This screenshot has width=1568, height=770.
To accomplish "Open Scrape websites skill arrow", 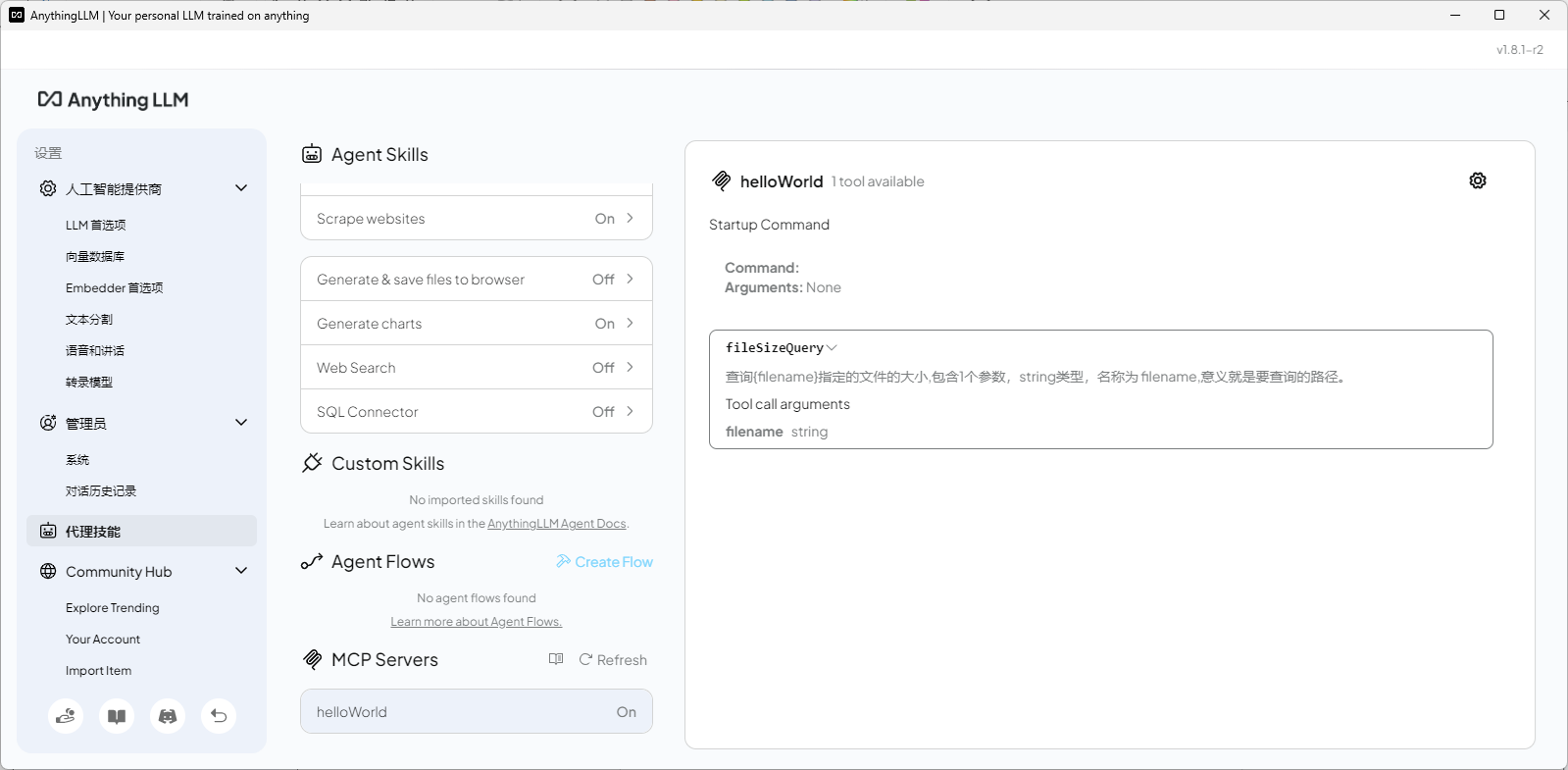I will pos(630,218).
